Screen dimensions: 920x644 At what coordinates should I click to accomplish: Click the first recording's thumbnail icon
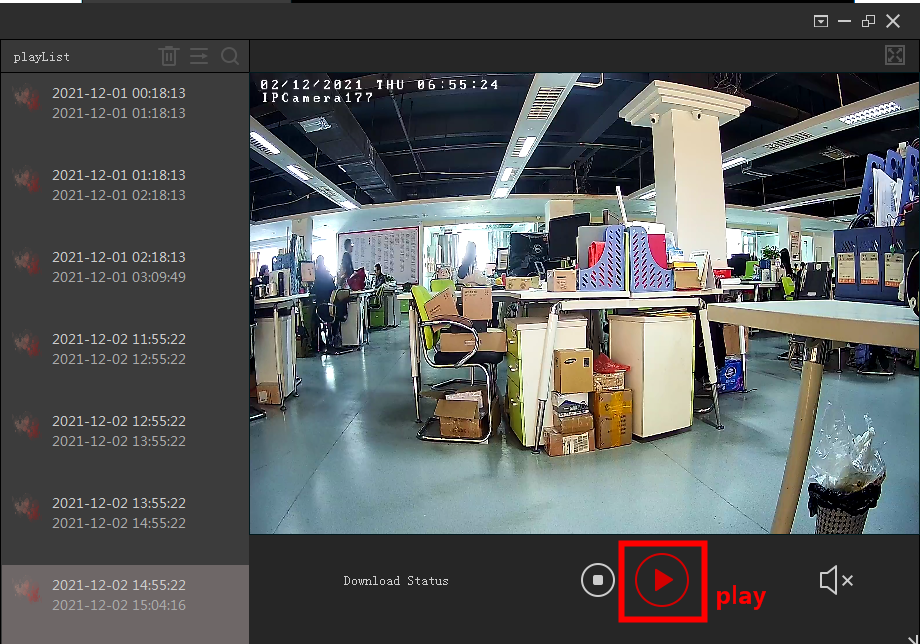point(27,98)
